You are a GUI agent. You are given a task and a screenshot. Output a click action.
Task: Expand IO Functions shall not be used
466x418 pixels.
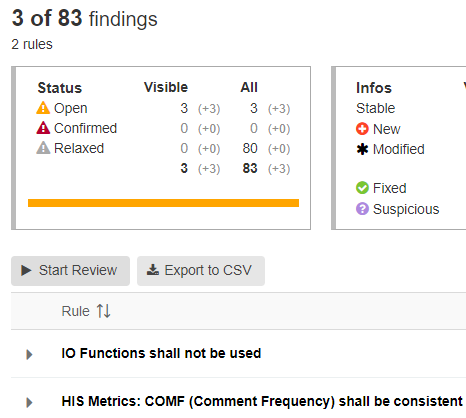(x=29, y=354)
